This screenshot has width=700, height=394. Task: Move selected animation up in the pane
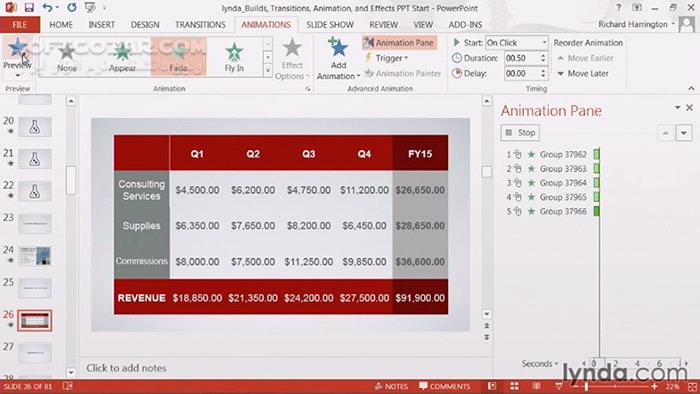[x=666, y=133]
